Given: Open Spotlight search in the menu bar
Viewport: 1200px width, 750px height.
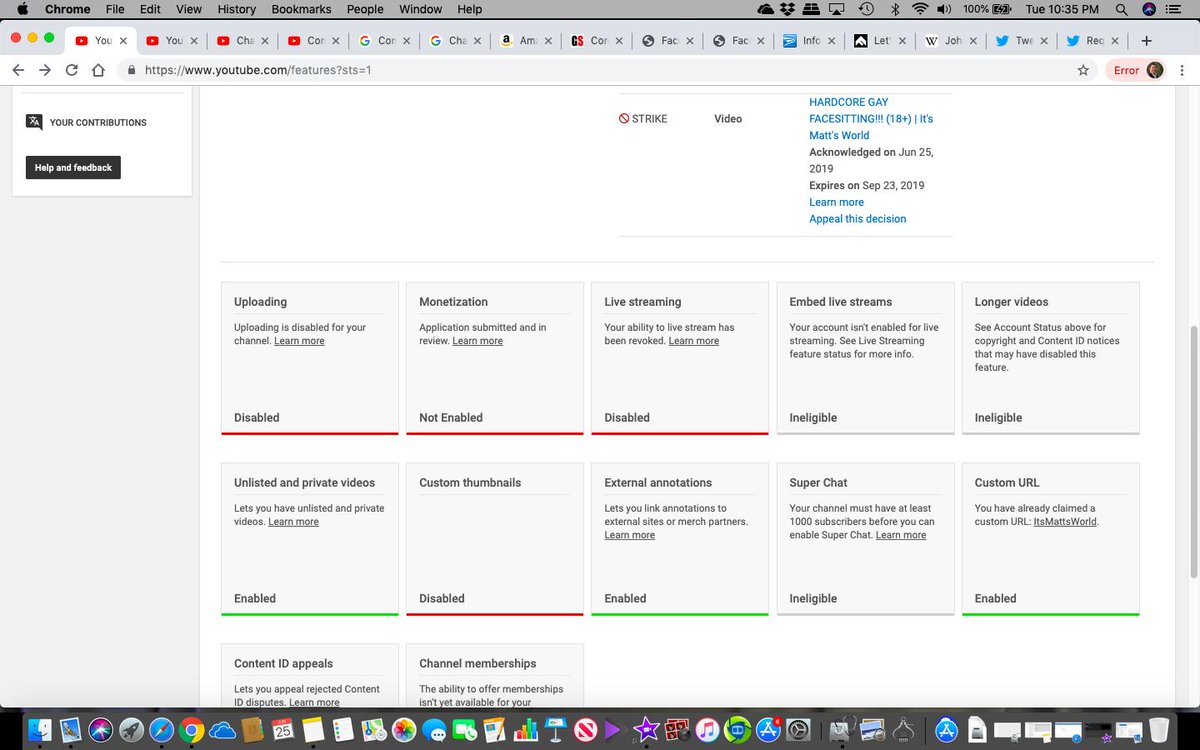Looking at the screenshot, I should pos(1122,9).
